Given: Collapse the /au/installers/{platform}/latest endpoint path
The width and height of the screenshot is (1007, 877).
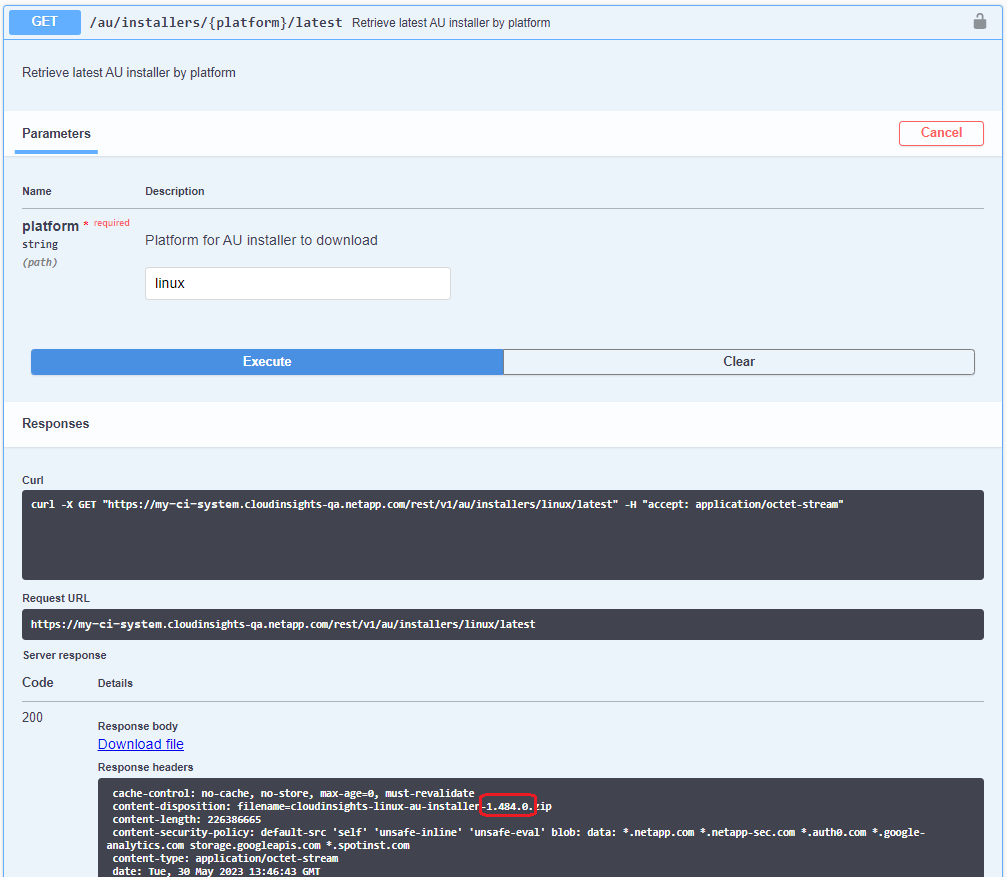Looking at the screenshot, I should (216, 22).
